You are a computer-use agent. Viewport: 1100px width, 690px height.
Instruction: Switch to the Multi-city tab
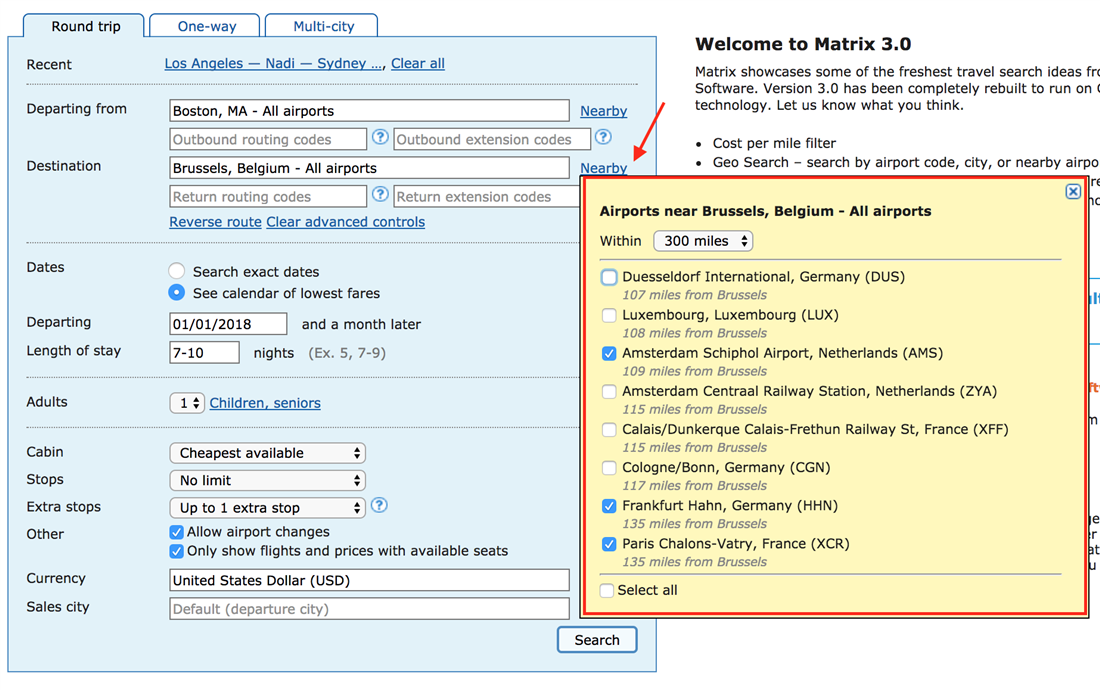[321, 26]
